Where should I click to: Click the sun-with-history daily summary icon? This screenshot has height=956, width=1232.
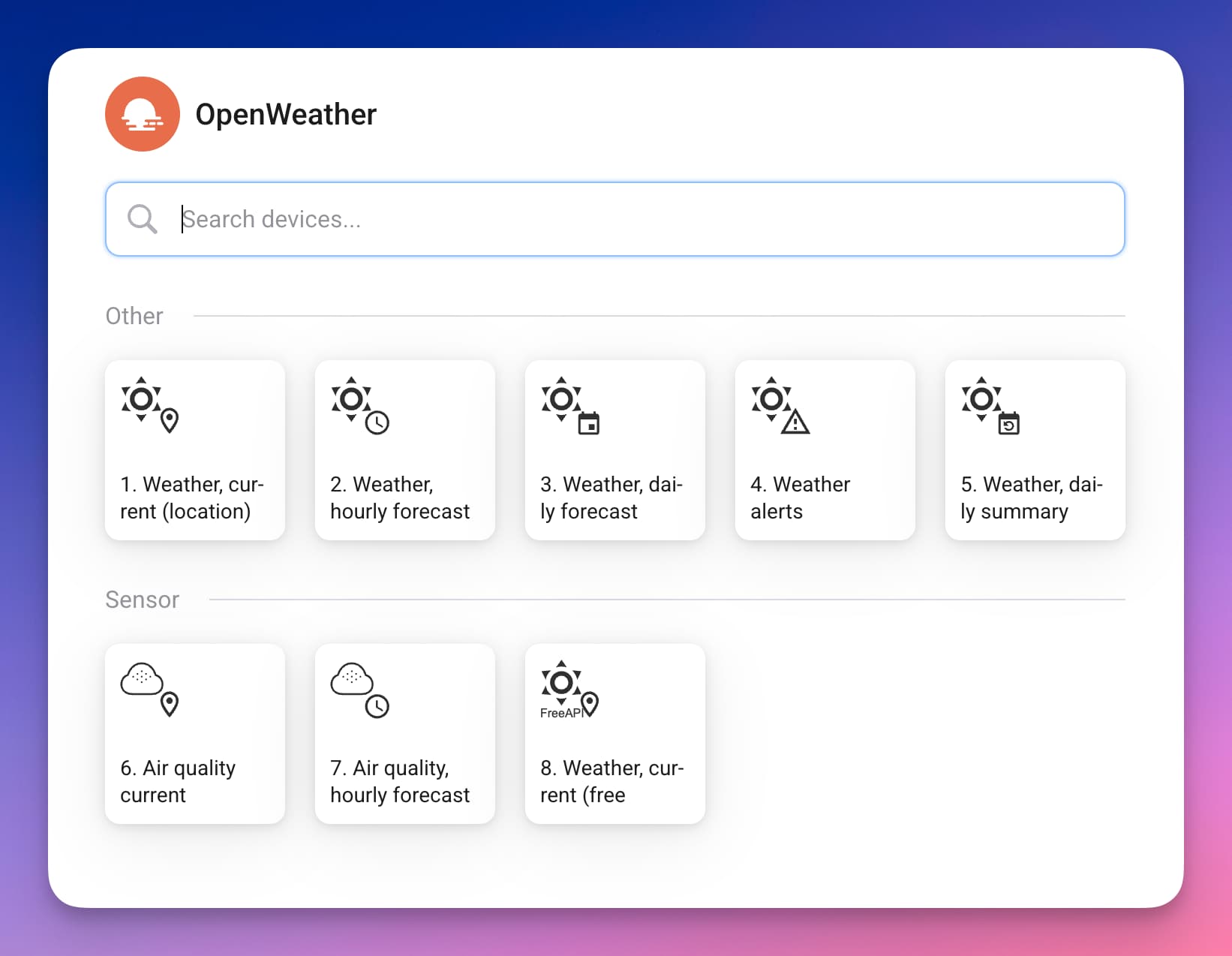990,405
